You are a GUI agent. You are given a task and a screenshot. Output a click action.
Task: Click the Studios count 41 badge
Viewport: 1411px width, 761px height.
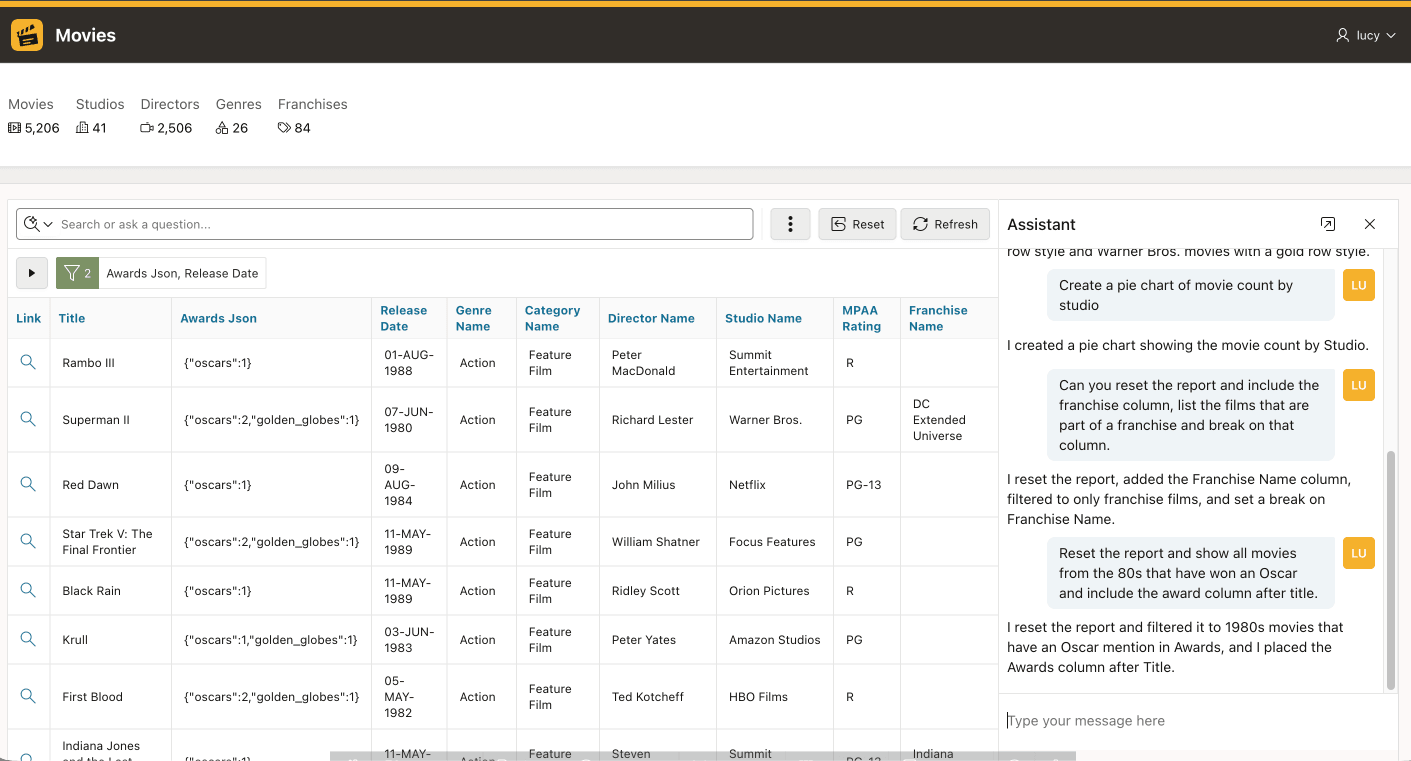[91, 128]
